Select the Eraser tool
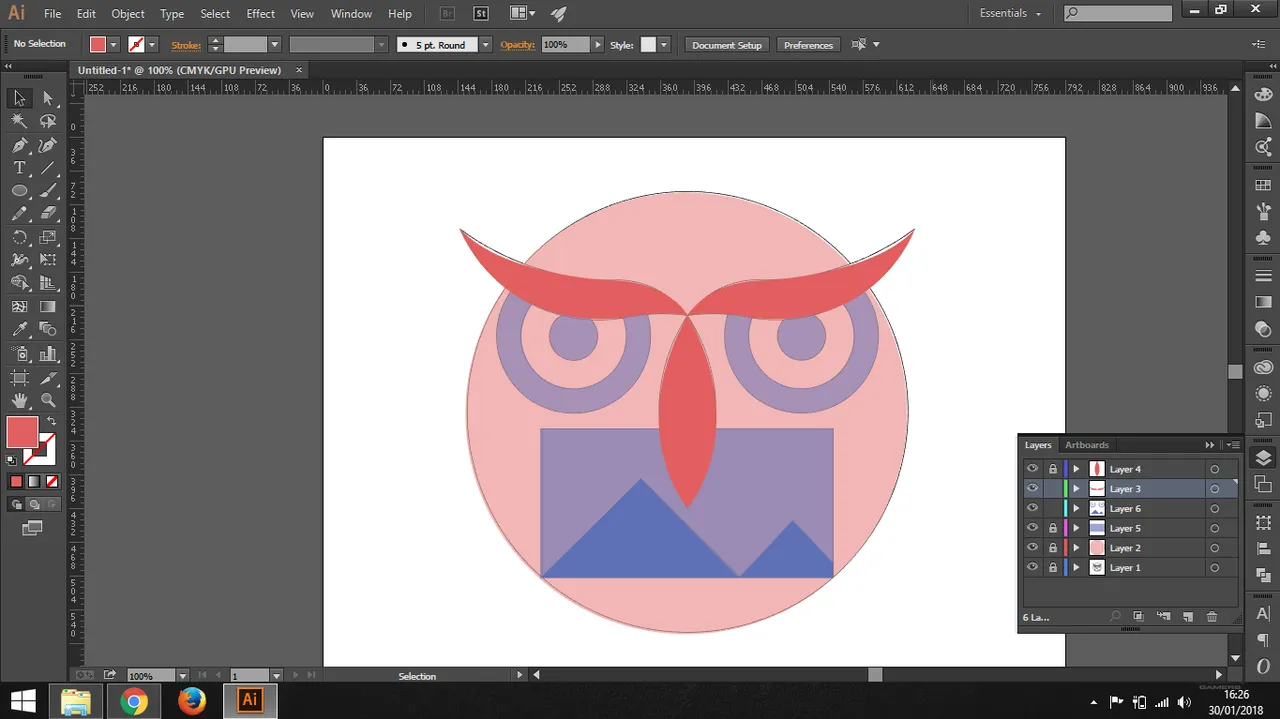 point(47,214)
